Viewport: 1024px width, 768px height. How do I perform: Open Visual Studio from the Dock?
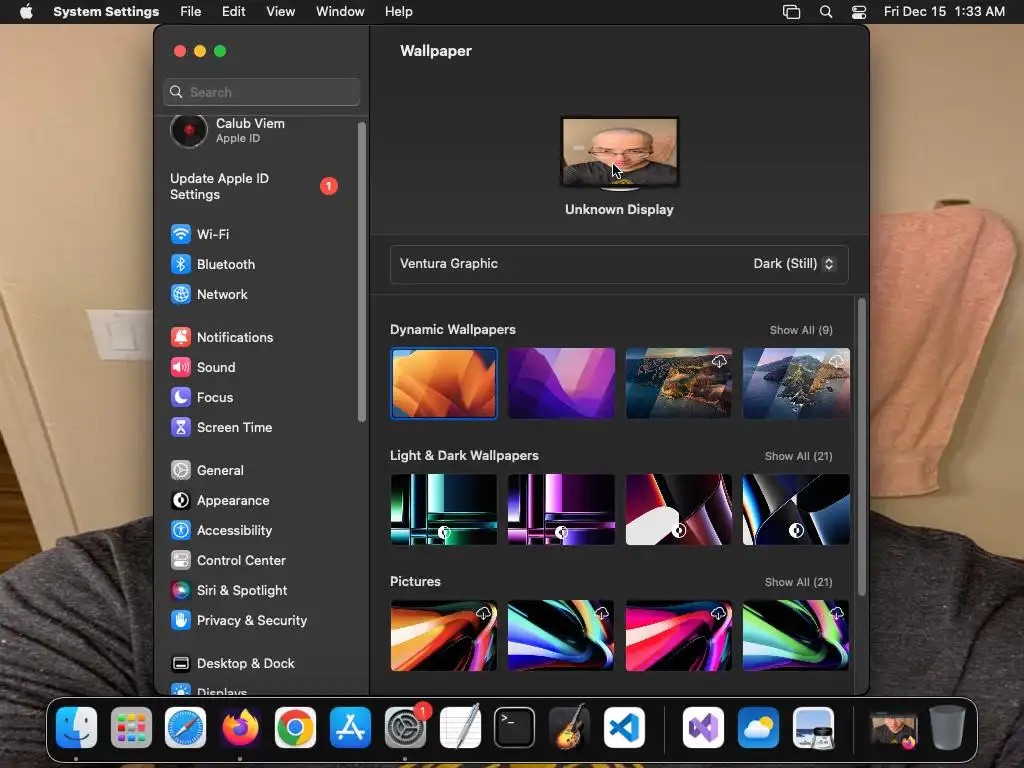pyautogui.click(x=703, y=728)
